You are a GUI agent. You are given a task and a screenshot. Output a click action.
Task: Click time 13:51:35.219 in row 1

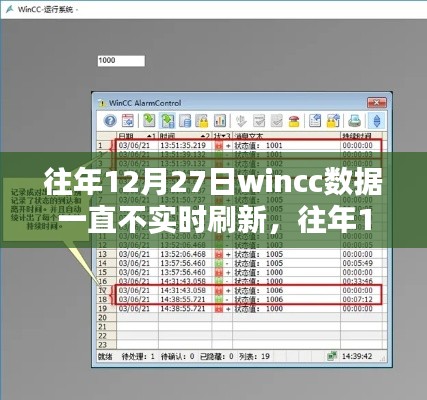coord(183,145)
